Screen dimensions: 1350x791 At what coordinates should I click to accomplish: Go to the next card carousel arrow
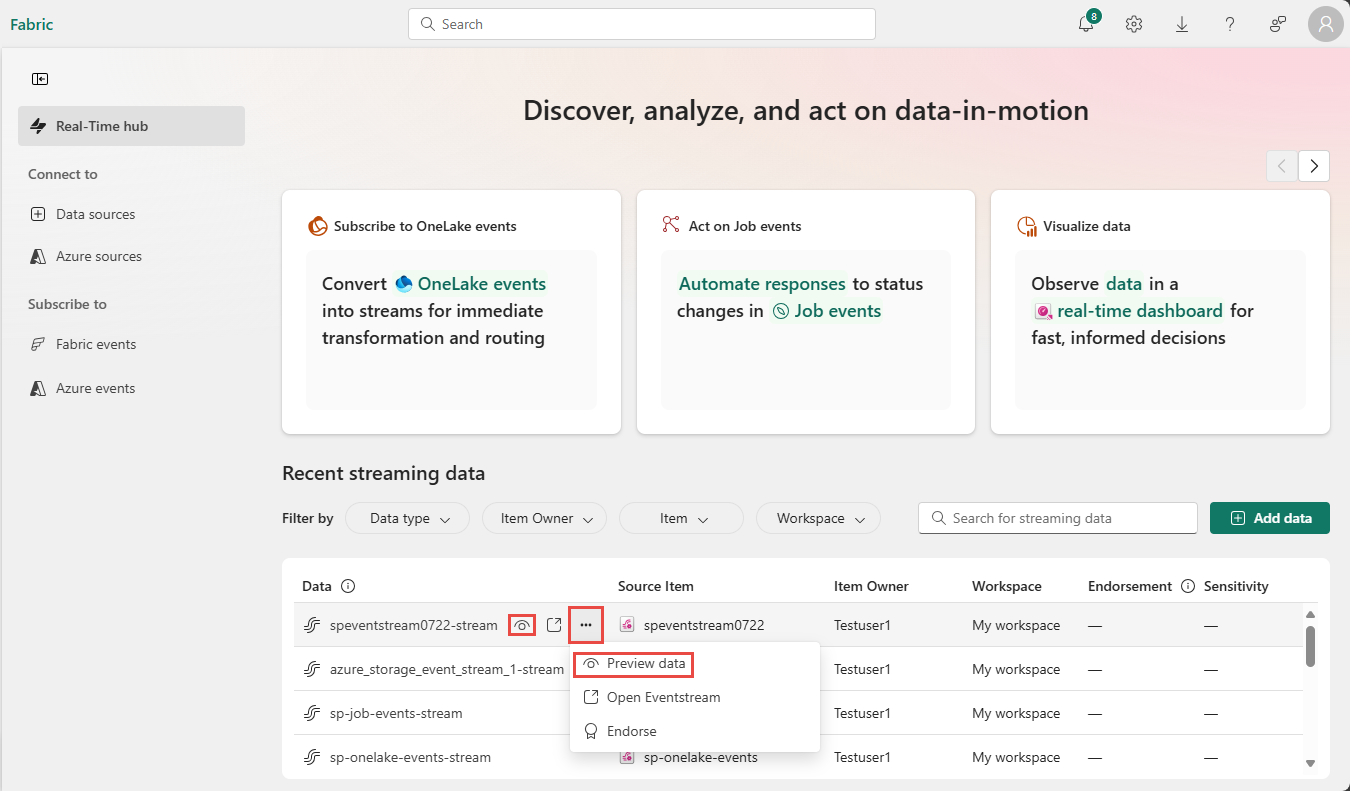[1314, 165]
